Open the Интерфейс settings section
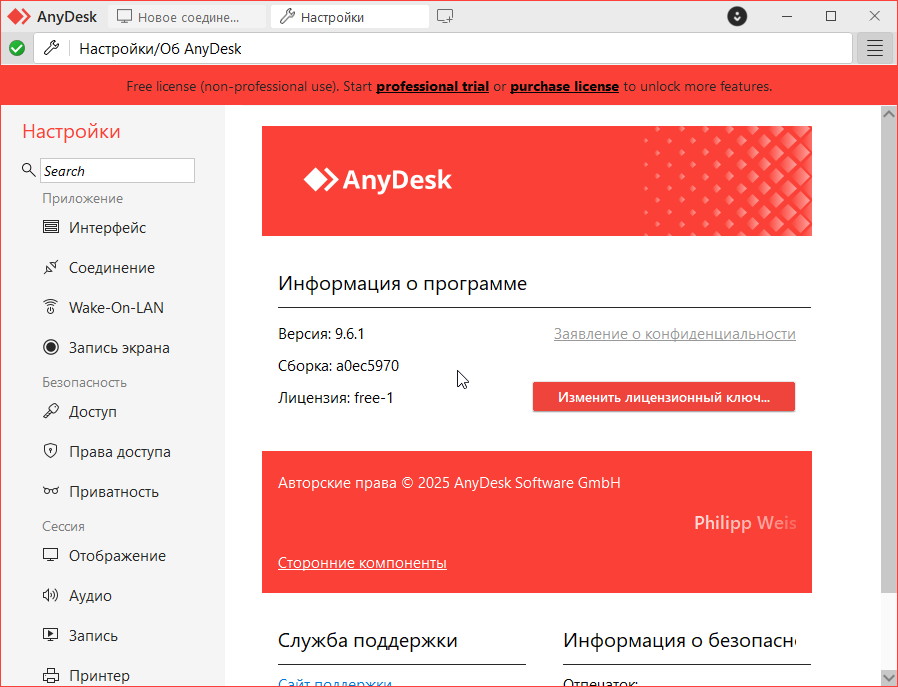 (x=107, y=228)
